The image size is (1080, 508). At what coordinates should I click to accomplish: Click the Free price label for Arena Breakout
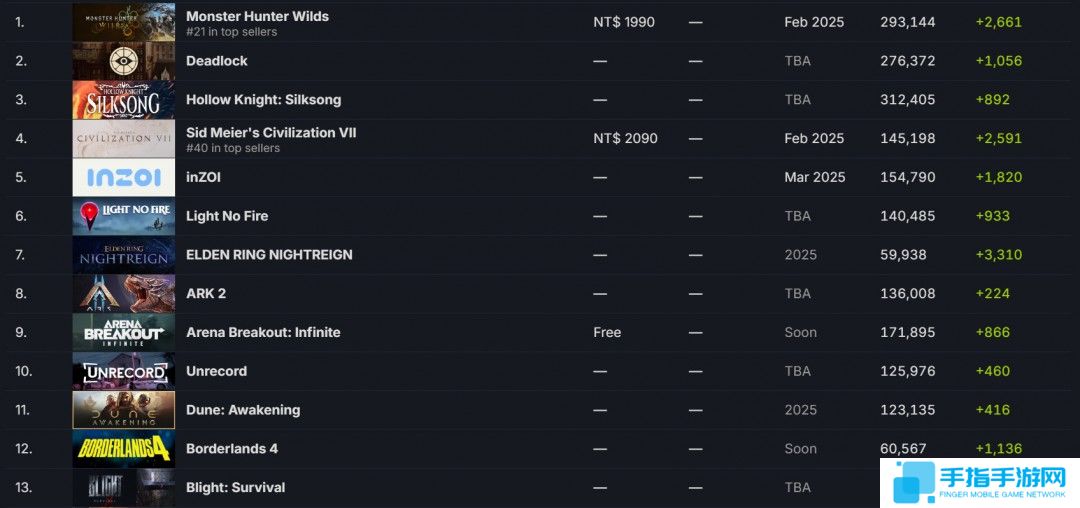[607, 332]
